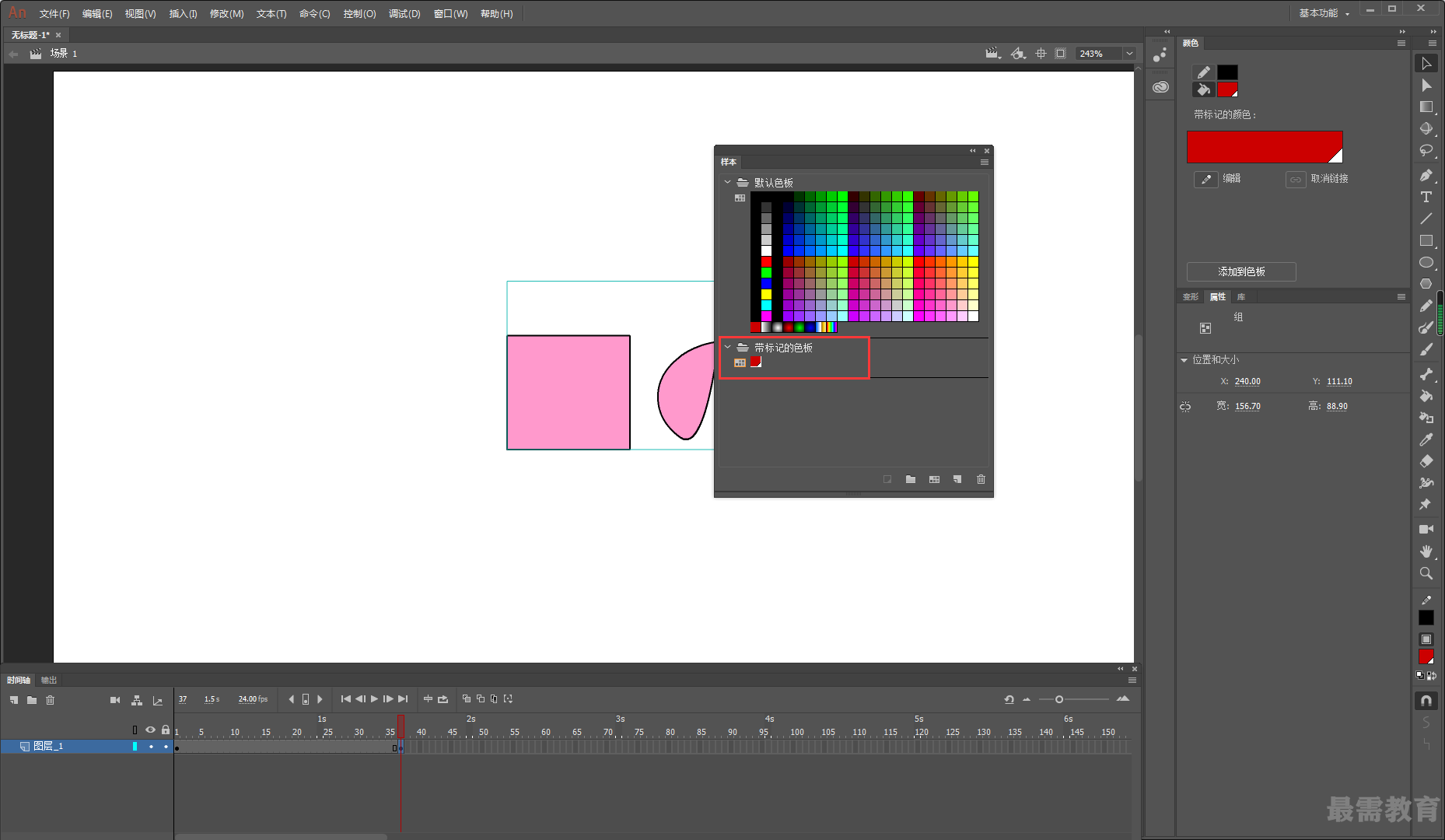Select the Rectangle tool

coord(1426,241)
